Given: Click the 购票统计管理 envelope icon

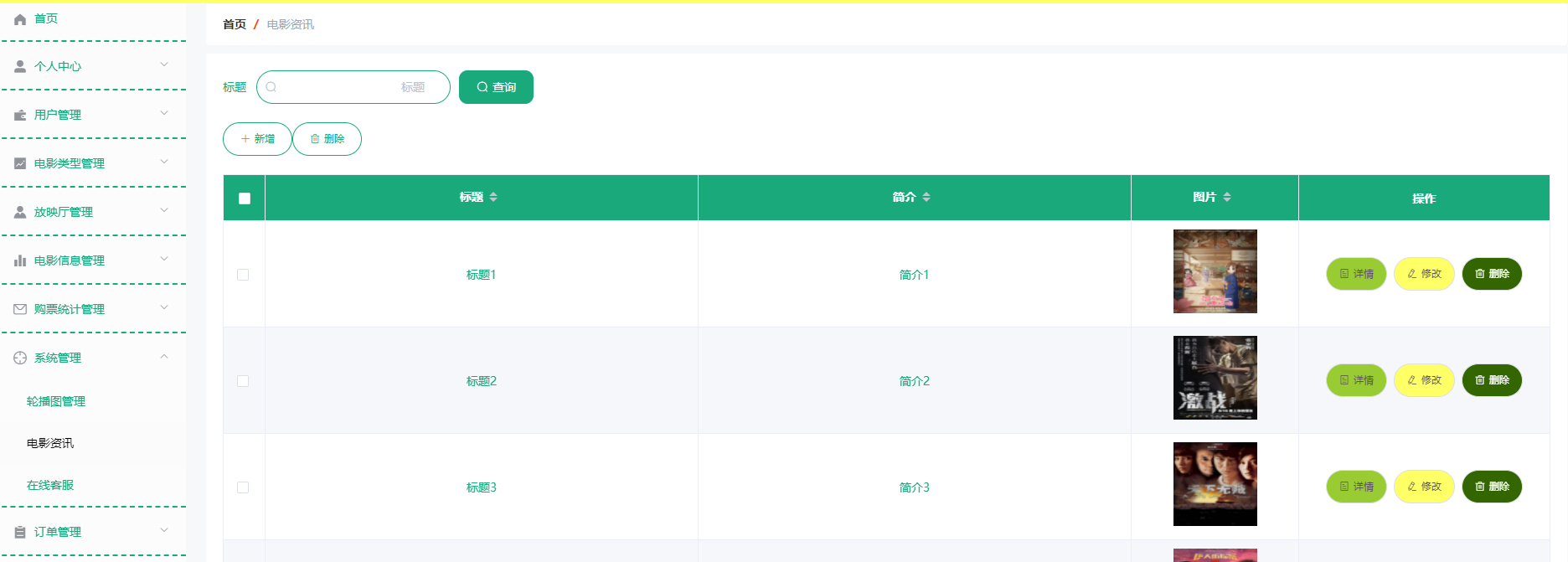Looking at the screenshot, I should pyautogui.click(x=18, y=308).
